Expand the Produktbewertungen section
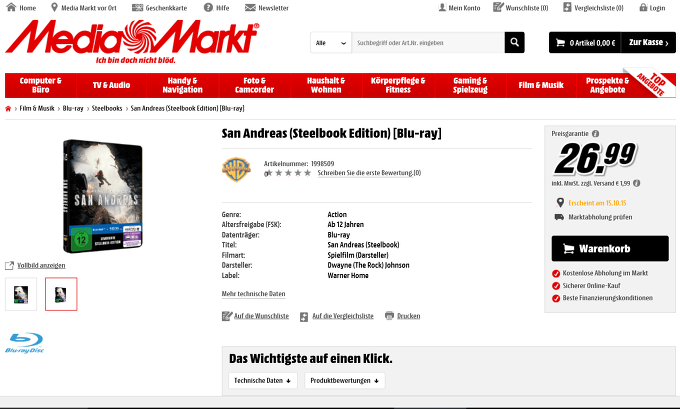680x409 pixels. click(x=344, y=380)
